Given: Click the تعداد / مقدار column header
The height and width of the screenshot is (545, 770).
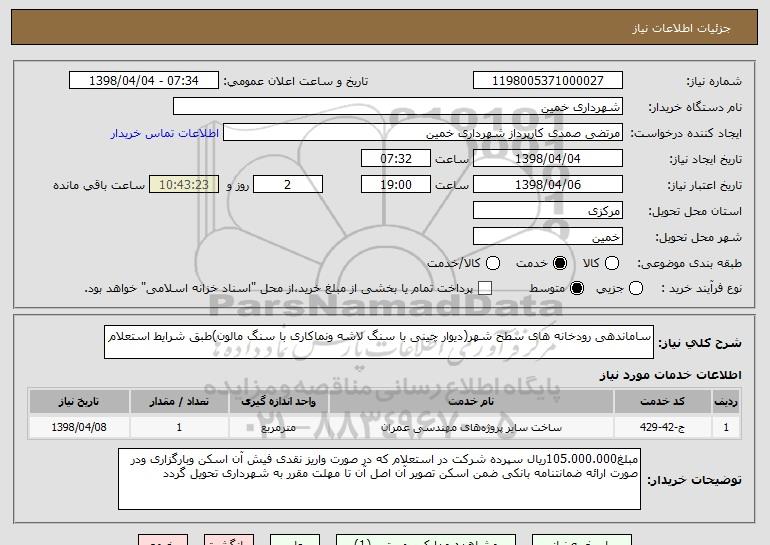Looking at the screenshot, I should pyautogui.click(x=179, y=402).
